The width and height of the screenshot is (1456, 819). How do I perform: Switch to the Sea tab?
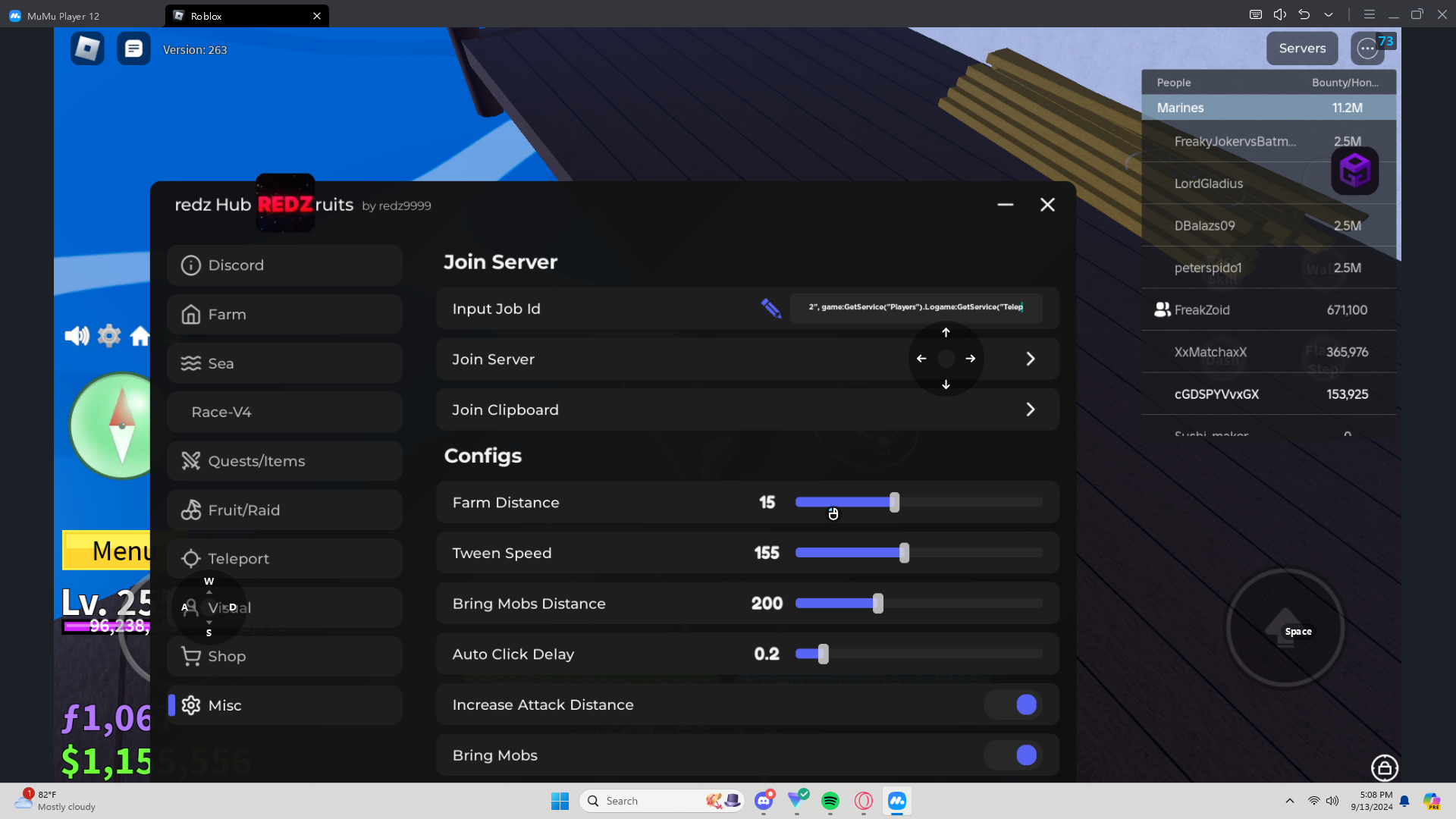point(284,363)
